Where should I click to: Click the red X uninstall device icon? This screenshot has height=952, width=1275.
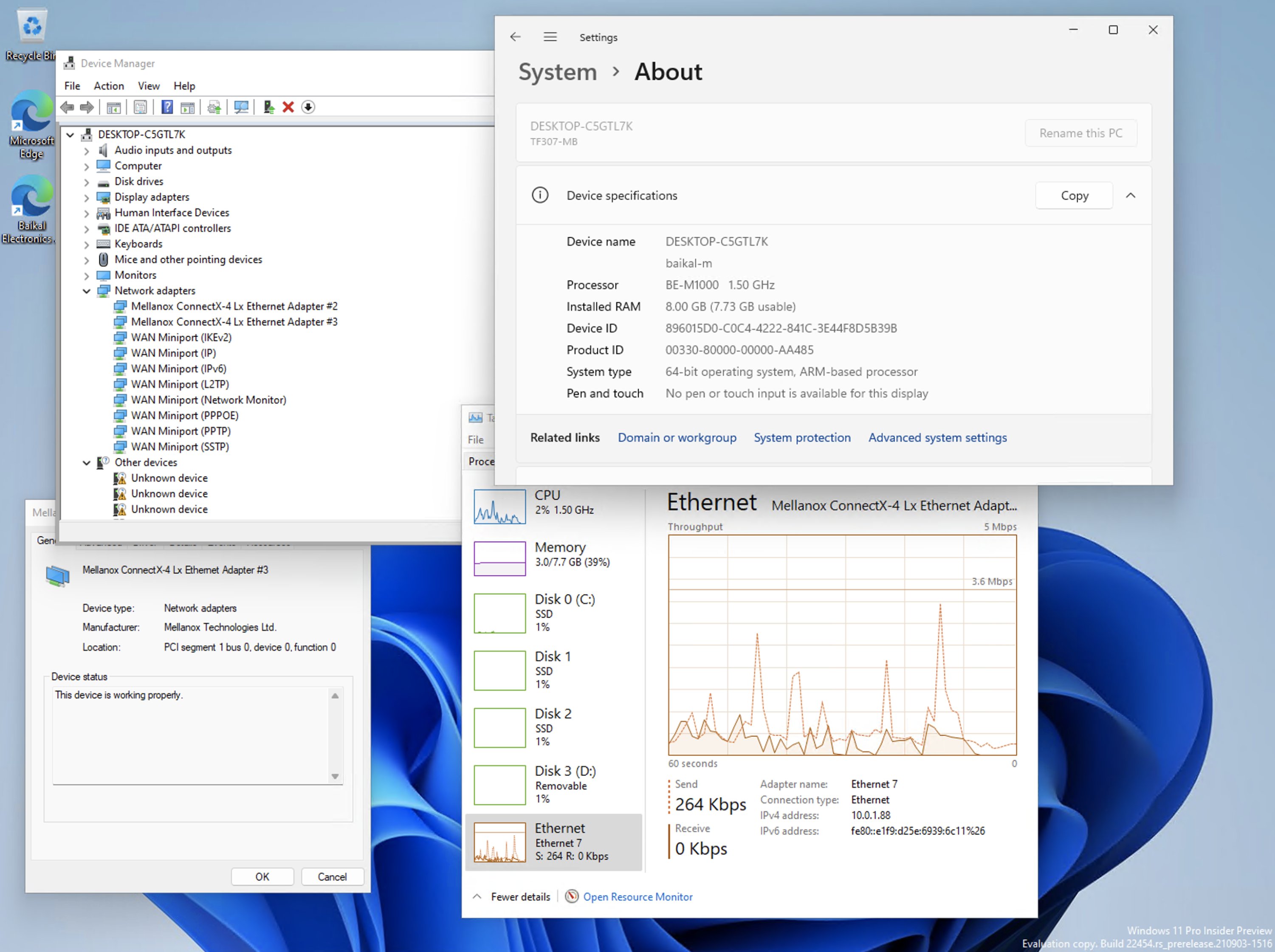point(288,107)
